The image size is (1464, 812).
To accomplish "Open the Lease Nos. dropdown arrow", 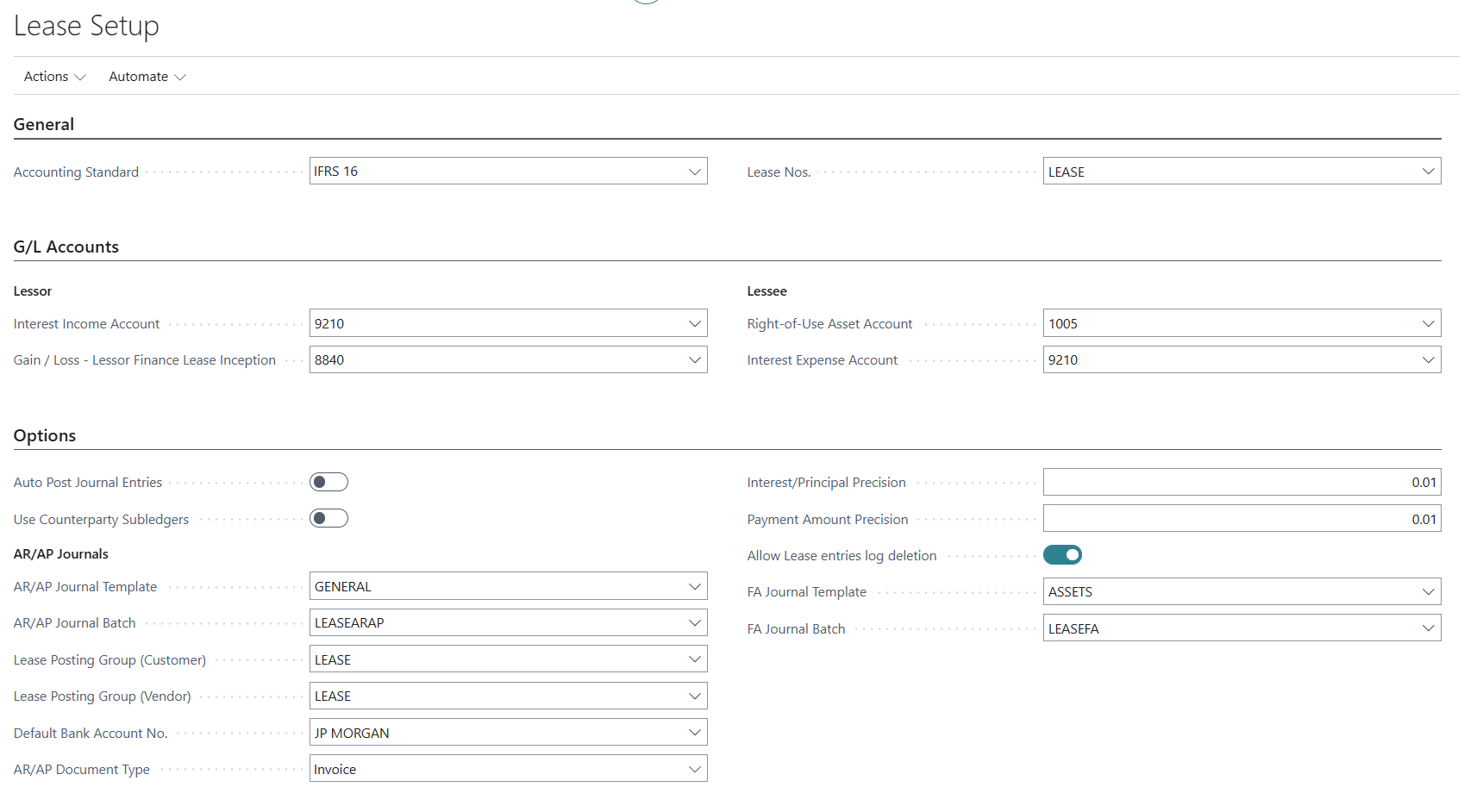I will pos(1428,172).
